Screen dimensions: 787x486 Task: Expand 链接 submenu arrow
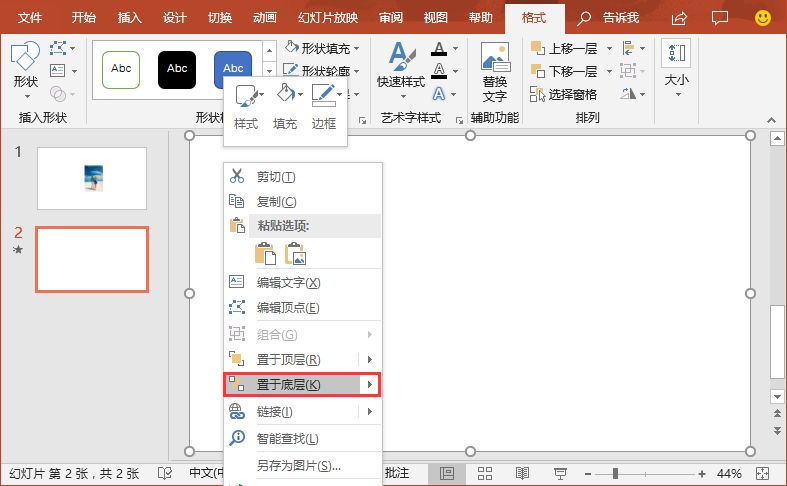pyautogui.click(x=370, y=412)
